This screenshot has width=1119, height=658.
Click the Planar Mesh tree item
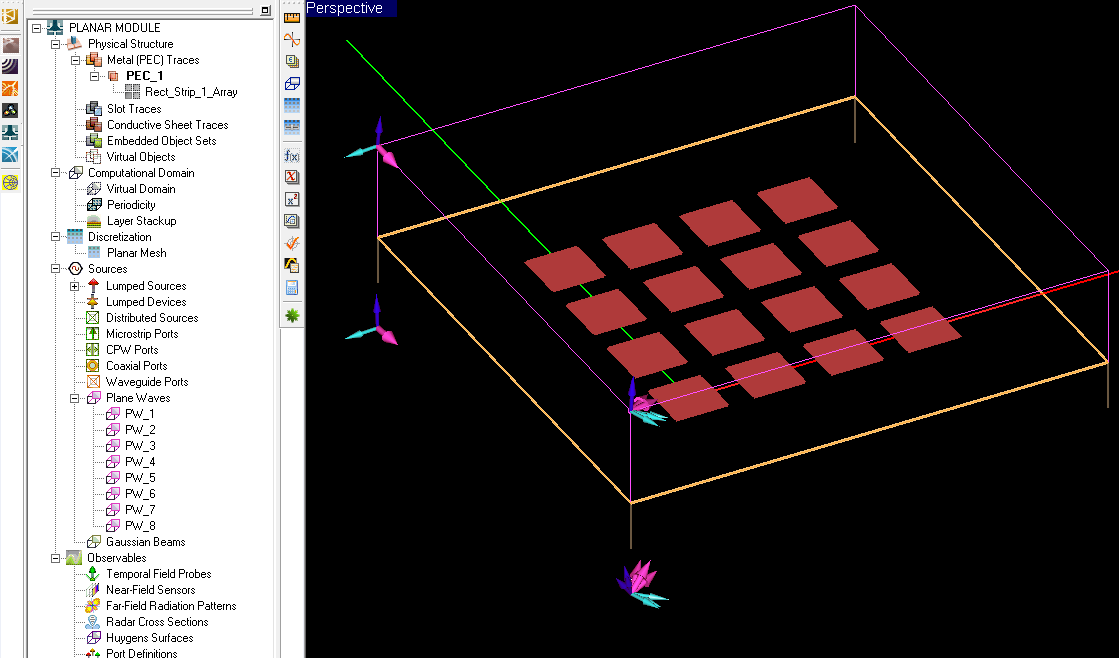coord(136,253)
